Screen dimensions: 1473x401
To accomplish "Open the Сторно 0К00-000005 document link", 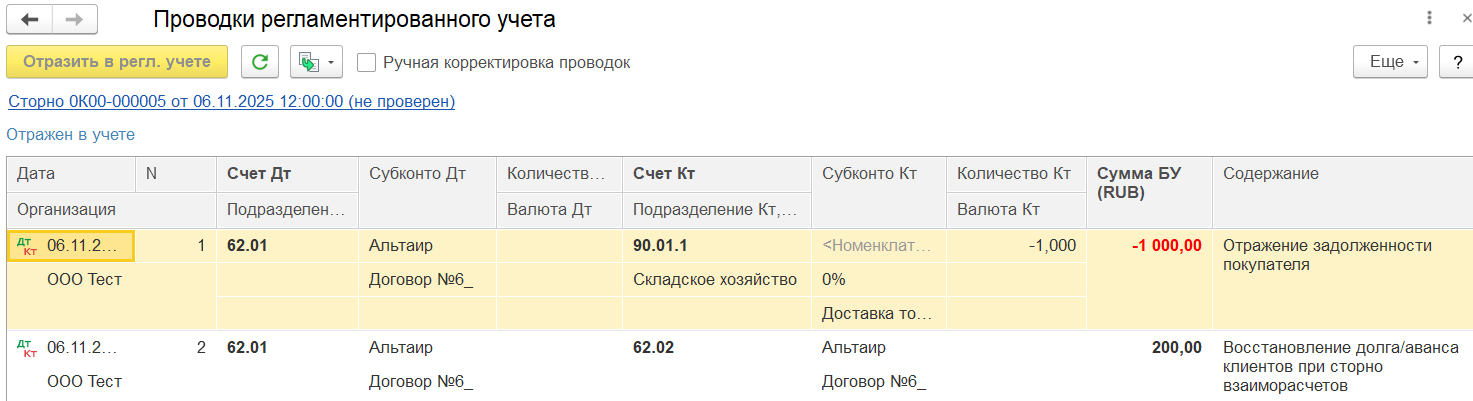I will tap(231, 101).
